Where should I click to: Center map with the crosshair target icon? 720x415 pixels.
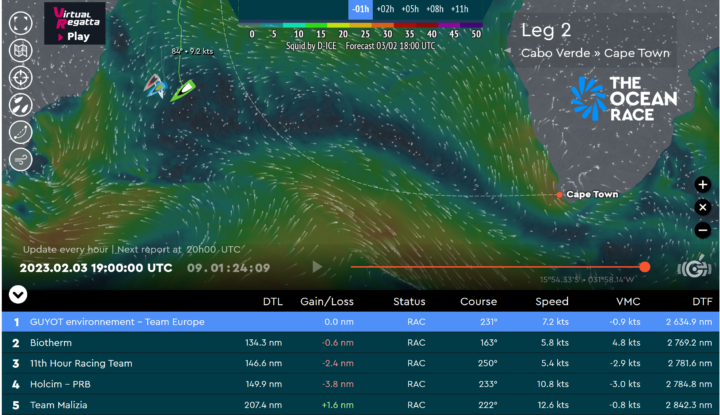click(21, 78)
